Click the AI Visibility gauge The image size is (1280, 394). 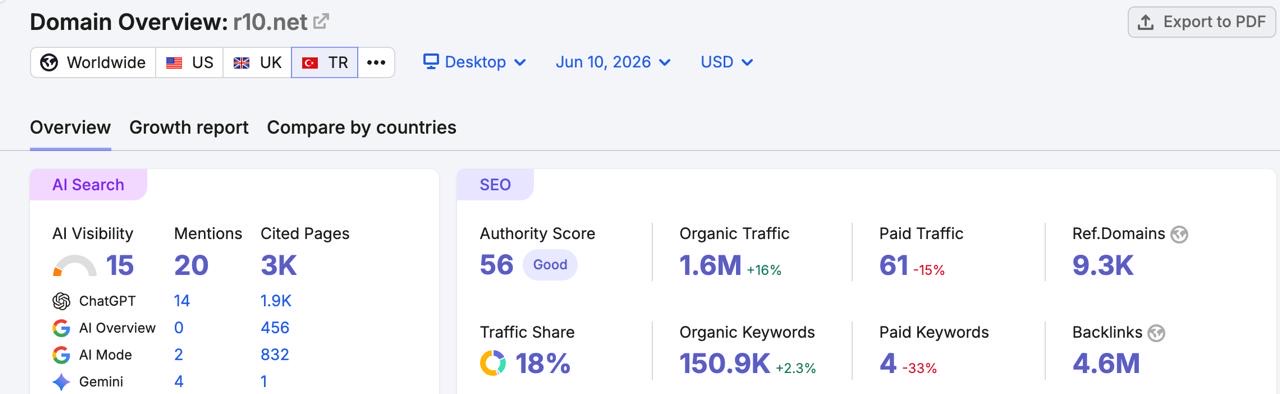coord(74,266)
